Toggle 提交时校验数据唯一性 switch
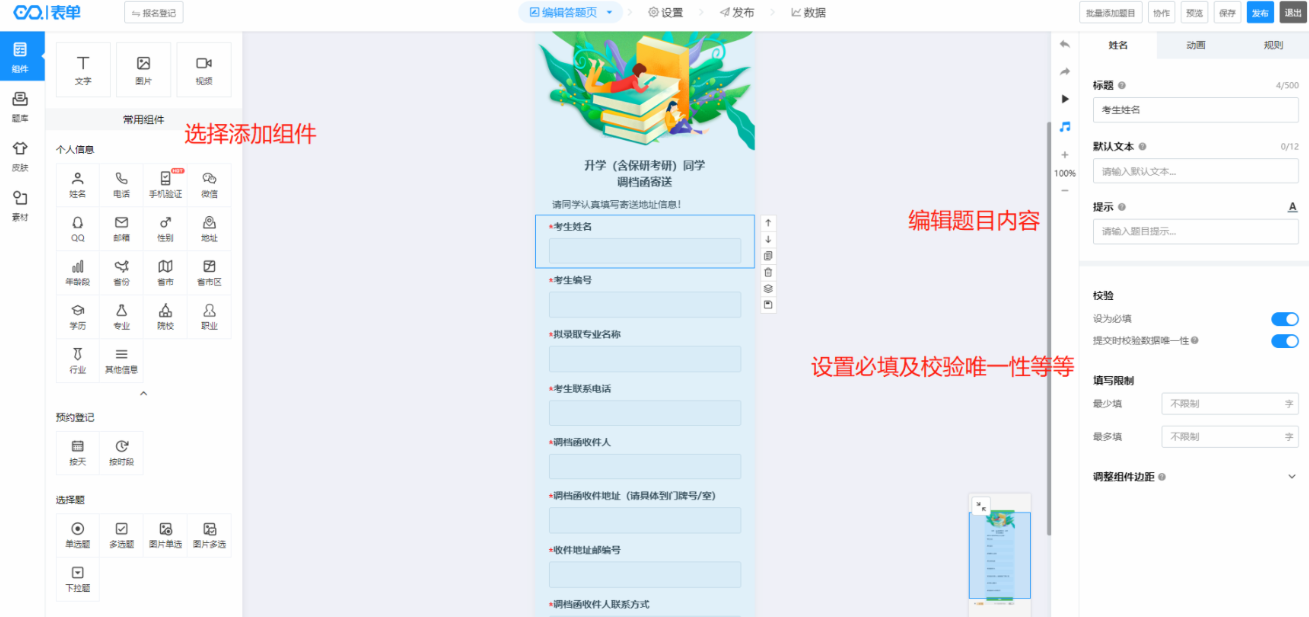Viewport: 1309px width, 617px height. 1284,341
